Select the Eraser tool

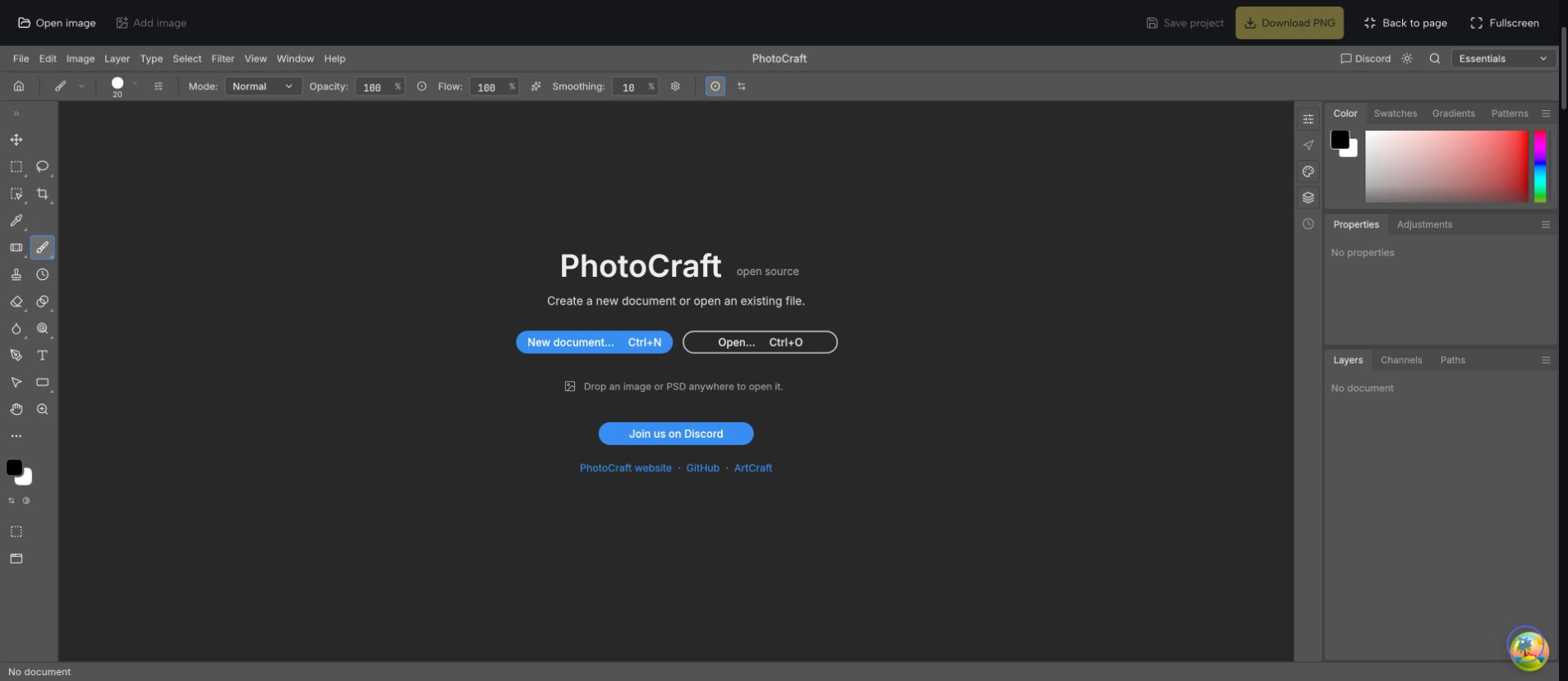pyautogui.click(x=16, y=301)
